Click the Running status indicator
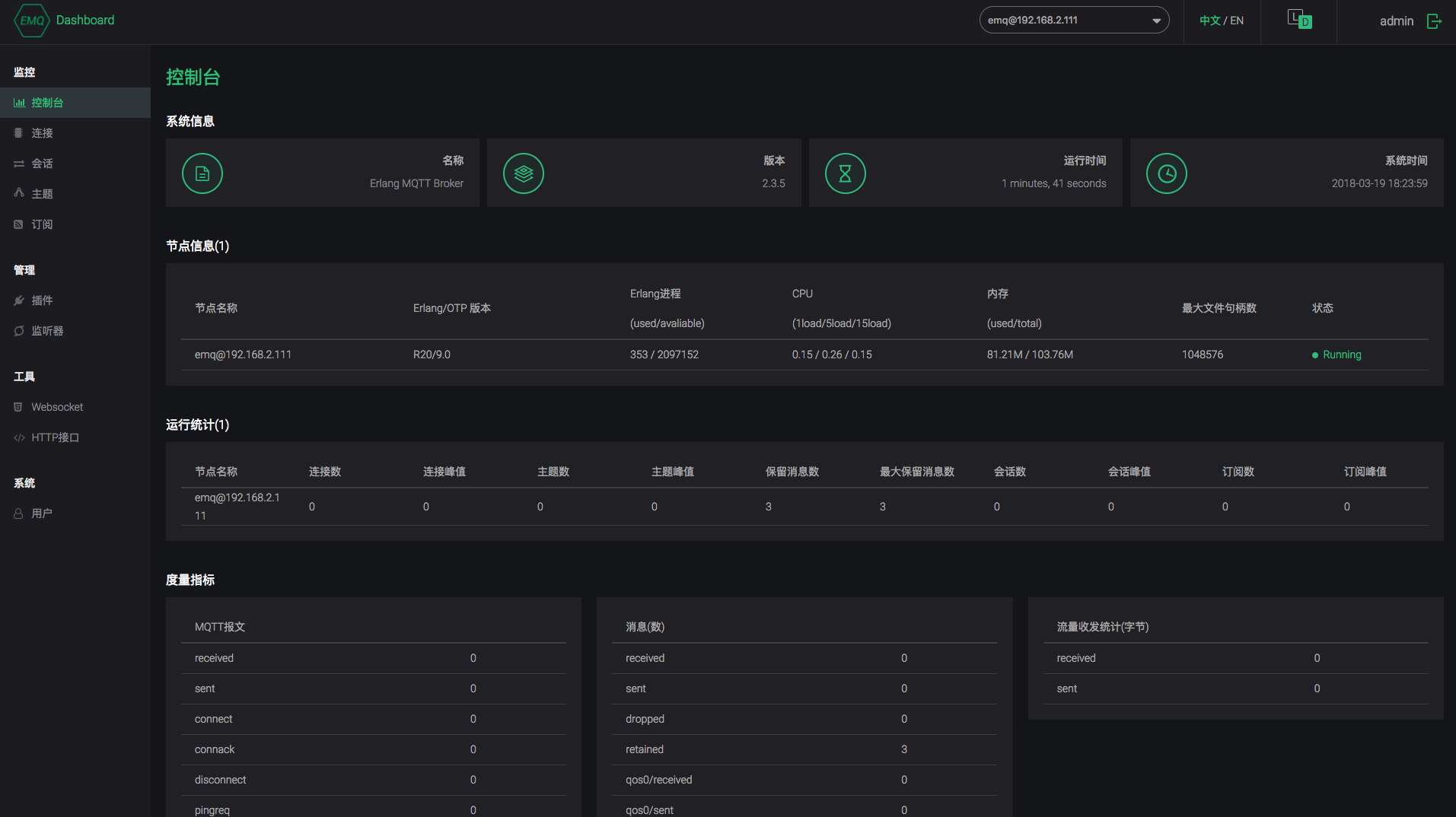 (x=1337, y=354)
